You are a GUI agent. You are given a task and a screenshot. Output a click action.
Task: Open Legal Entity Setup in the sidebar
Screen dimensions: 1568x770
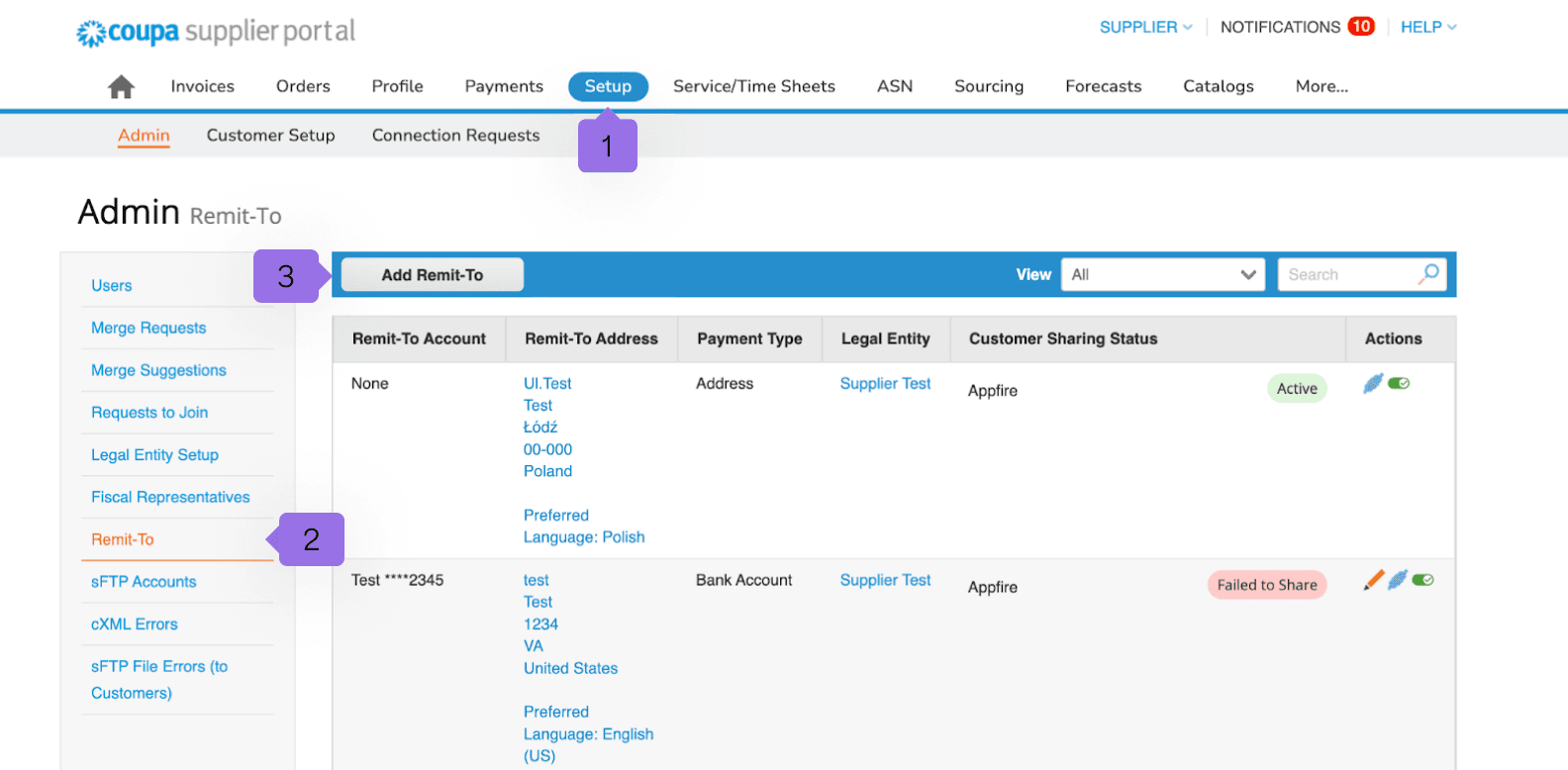[154, 455]
